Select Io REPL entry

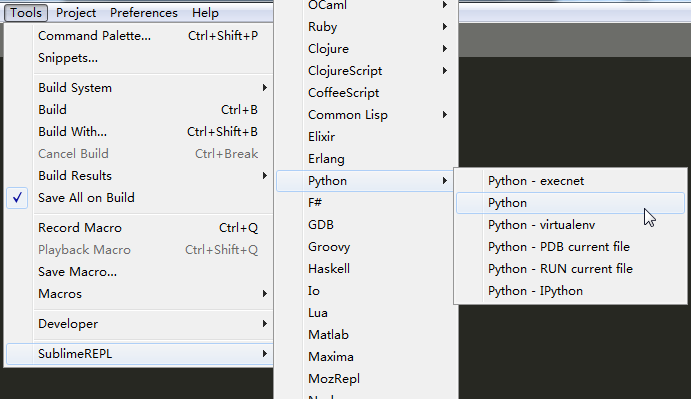(366, 291)
